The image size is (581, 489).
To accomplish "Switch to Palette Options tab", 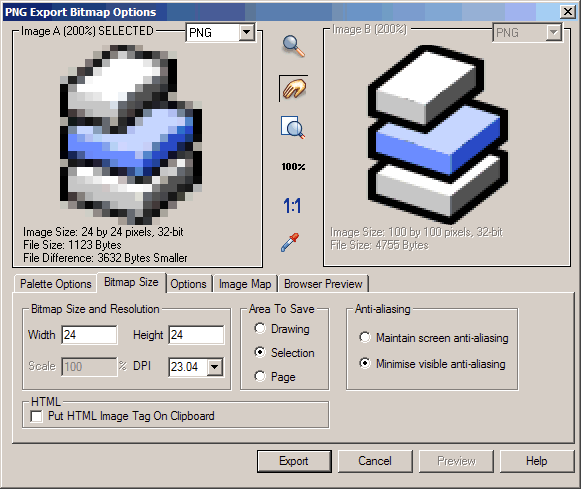I will [56, 284].
